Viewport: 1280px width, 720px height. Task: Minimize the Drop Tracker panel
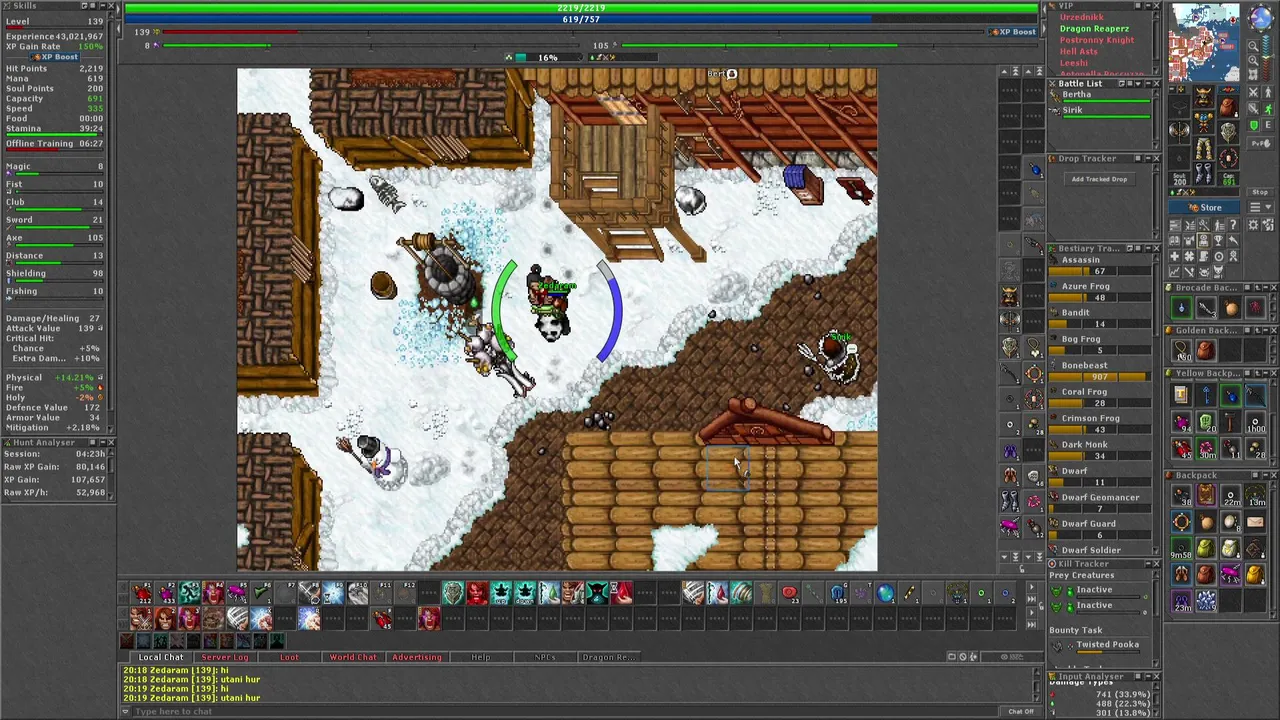1148,158
